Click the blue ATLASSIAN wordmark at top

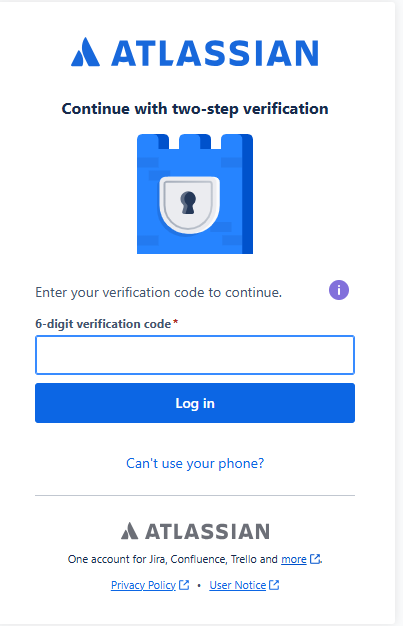pos(215,53)
